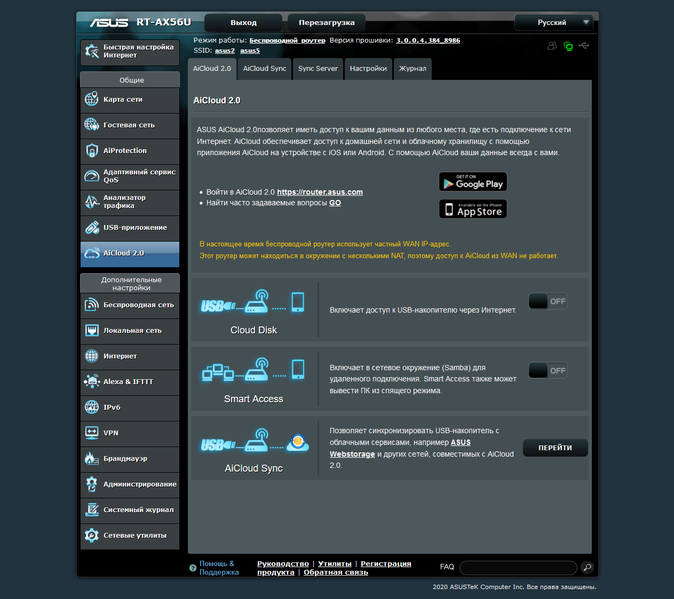The width and height of the screenshot is (674, 599).
Task: Open the ASUS Webstorage link
Action: pyautogui.click(x=352, y=454)
